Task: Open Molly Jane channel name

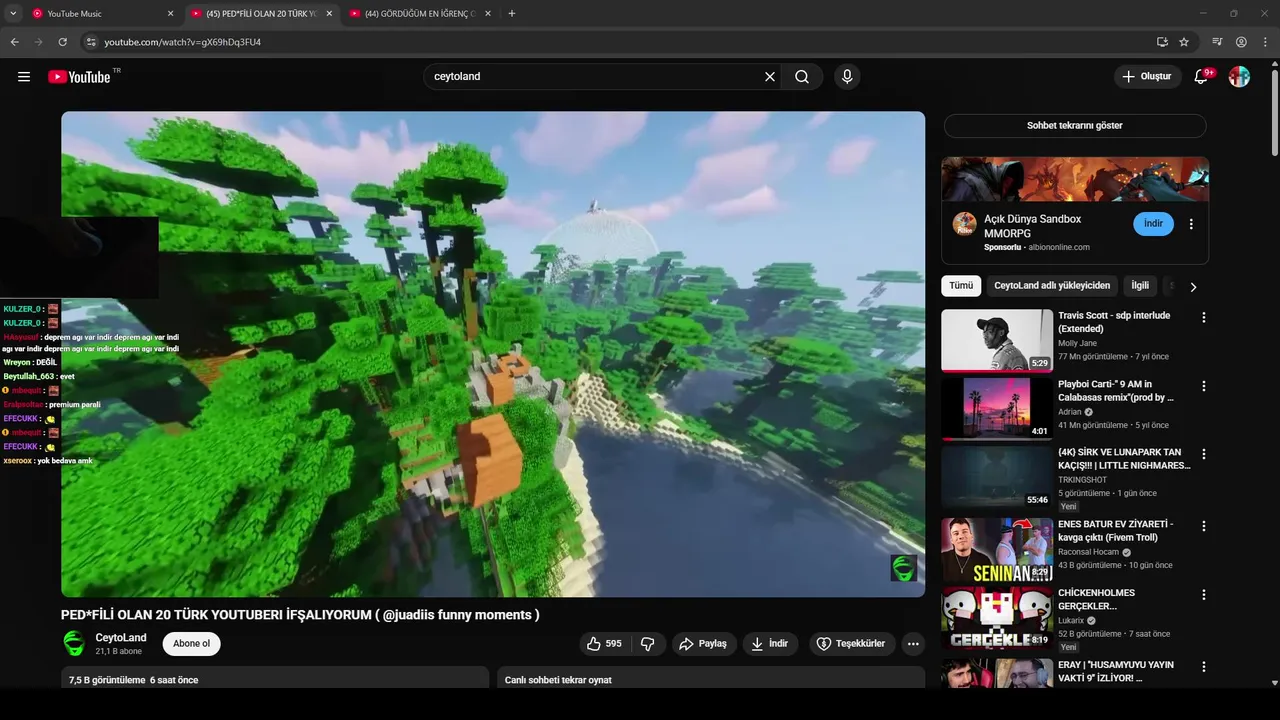Action: coord(1079,343)
